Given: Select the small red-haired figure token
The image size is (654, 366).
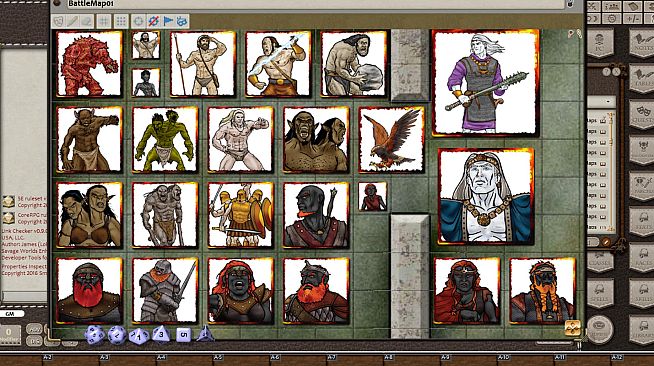Looking at the screenshot, I should pyautogui.click(x=372, y=196).
